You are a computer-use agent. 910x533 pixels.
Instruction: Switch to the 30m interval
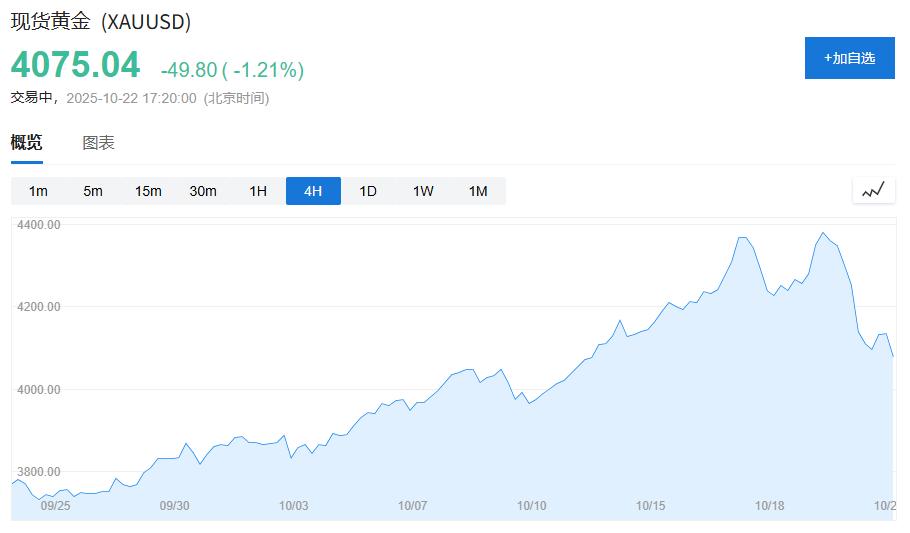203,191
